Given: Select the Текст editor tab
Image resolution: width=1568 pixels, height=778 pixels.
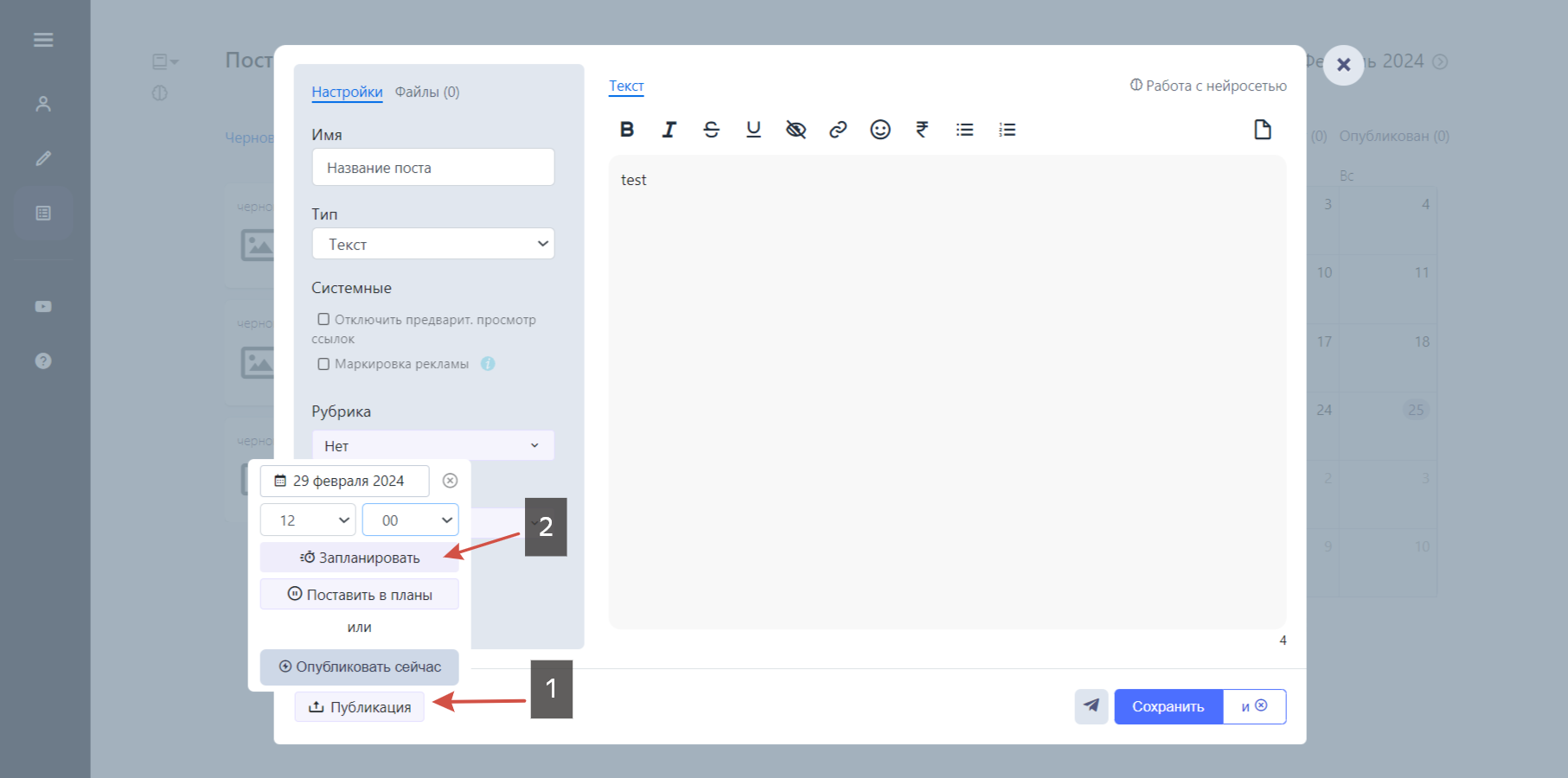Looking at the screenshot, I should pyautogui.click(x=626, y=86).
